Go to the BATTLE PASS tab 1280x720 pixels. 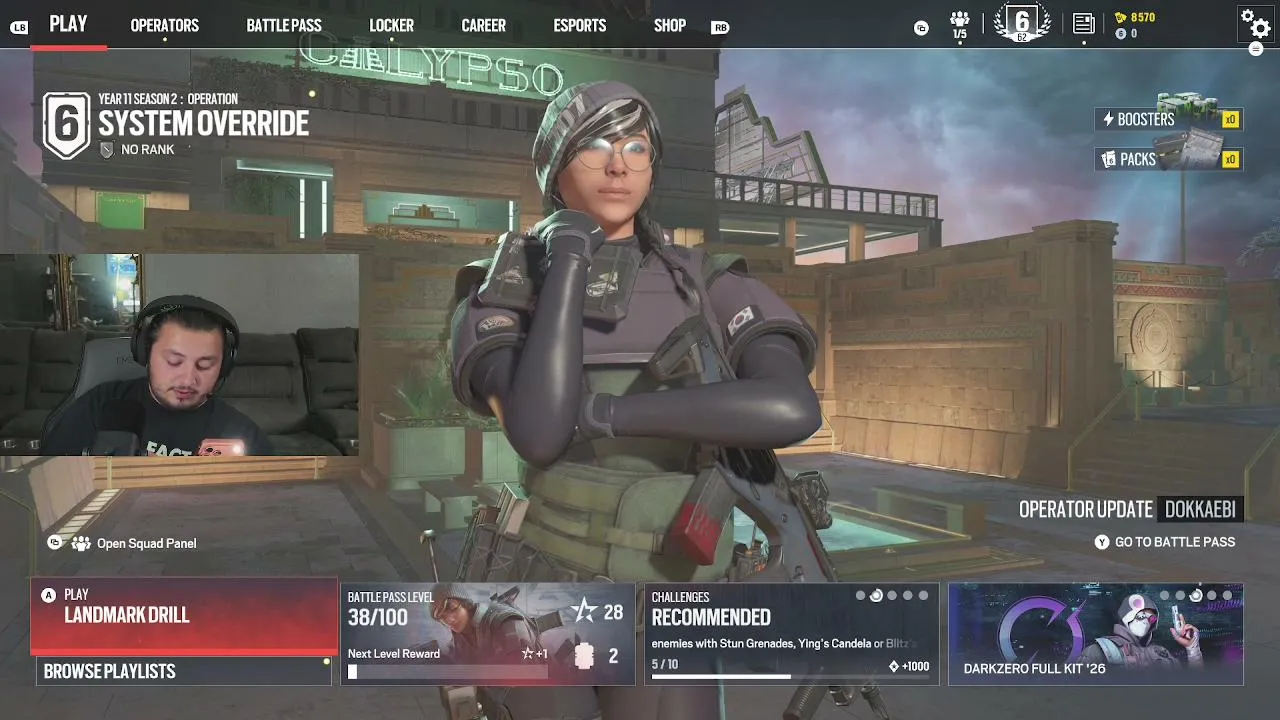[284, 25]
